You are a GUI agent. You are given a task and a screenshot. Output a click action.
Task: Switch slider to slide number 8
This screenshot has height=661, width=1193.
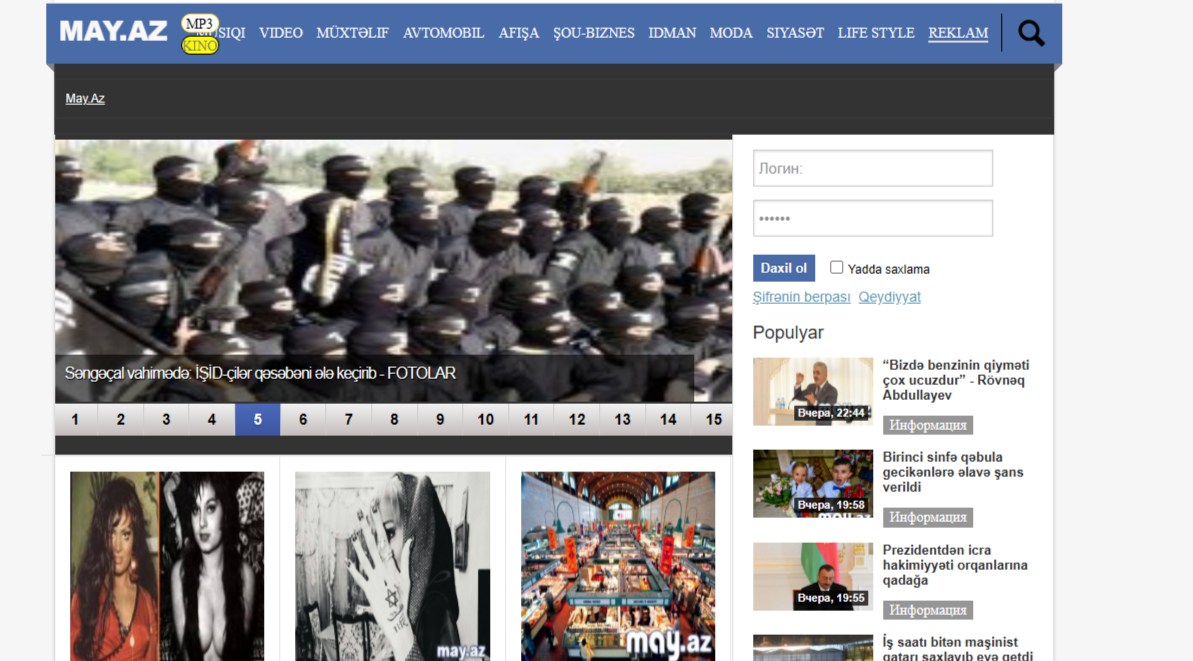pyautogui.click(x=394, y=419)
